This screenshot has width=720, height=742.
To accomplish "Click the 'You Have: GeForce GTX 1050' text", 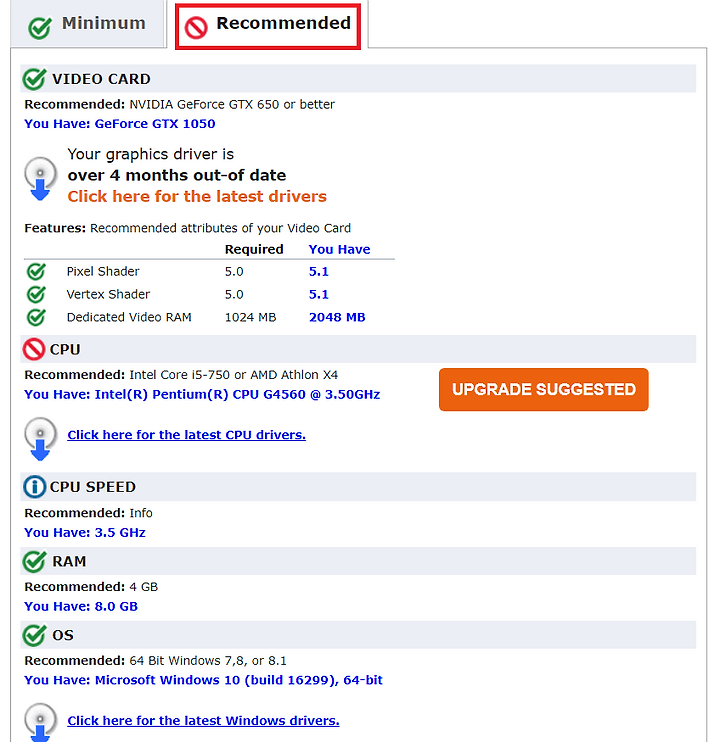I will click(120, 124).
